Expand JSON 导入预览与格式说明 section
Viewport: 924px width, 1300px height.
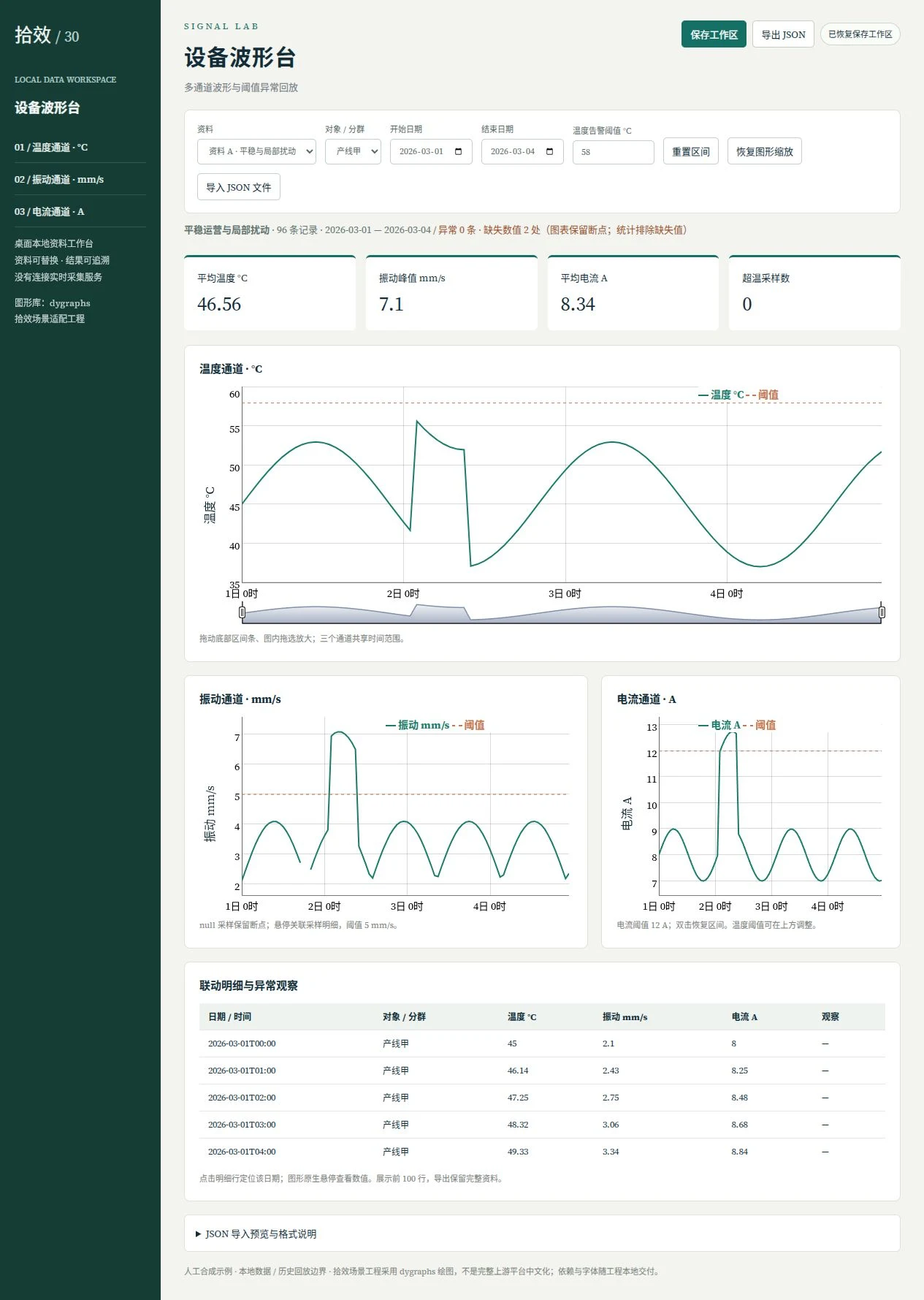click(256, 1234)
